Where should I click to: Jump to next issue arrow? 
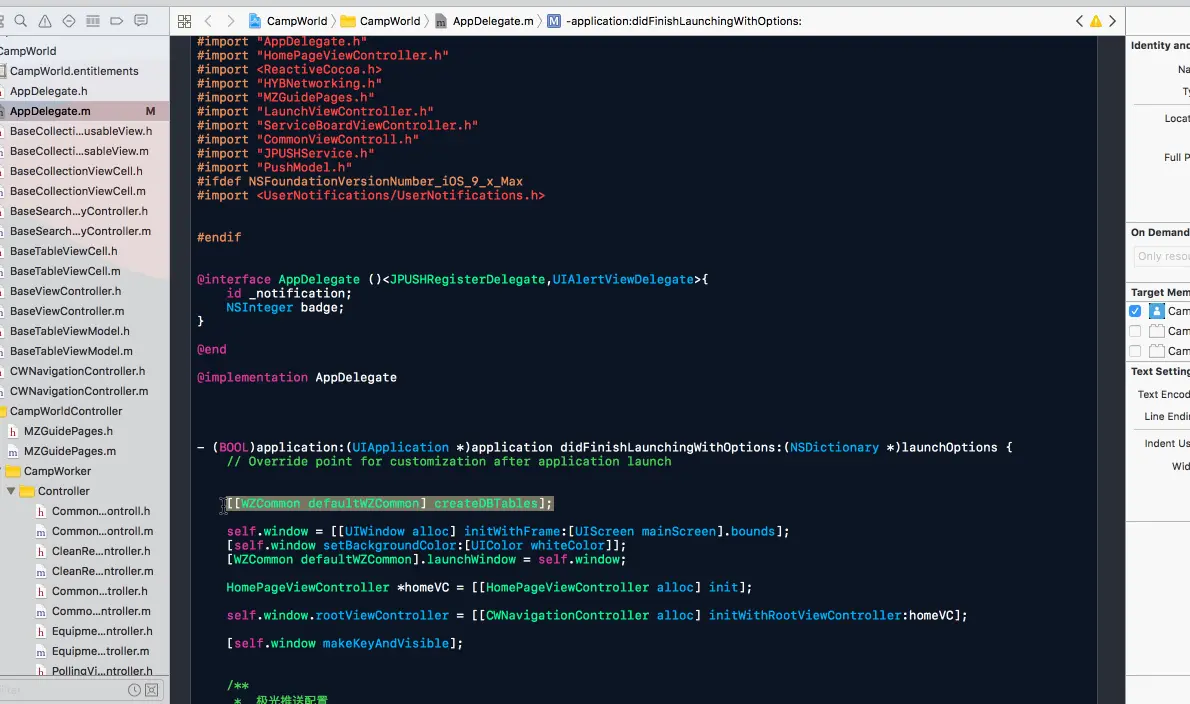pyautogui.click(x=1113, y=21)
